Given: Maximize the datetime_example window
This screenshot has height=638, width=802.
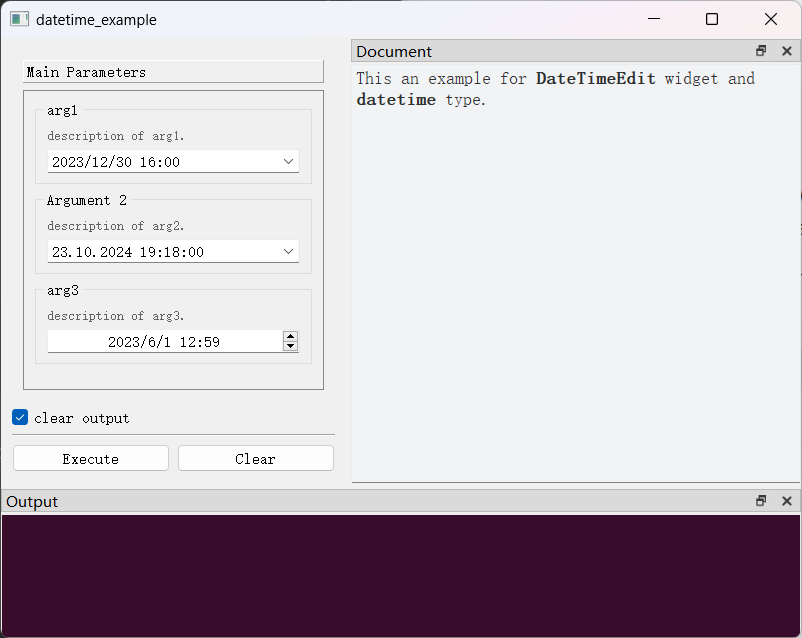Looking at the screenshot, I should pyautogui.click(x=712, y=19).
